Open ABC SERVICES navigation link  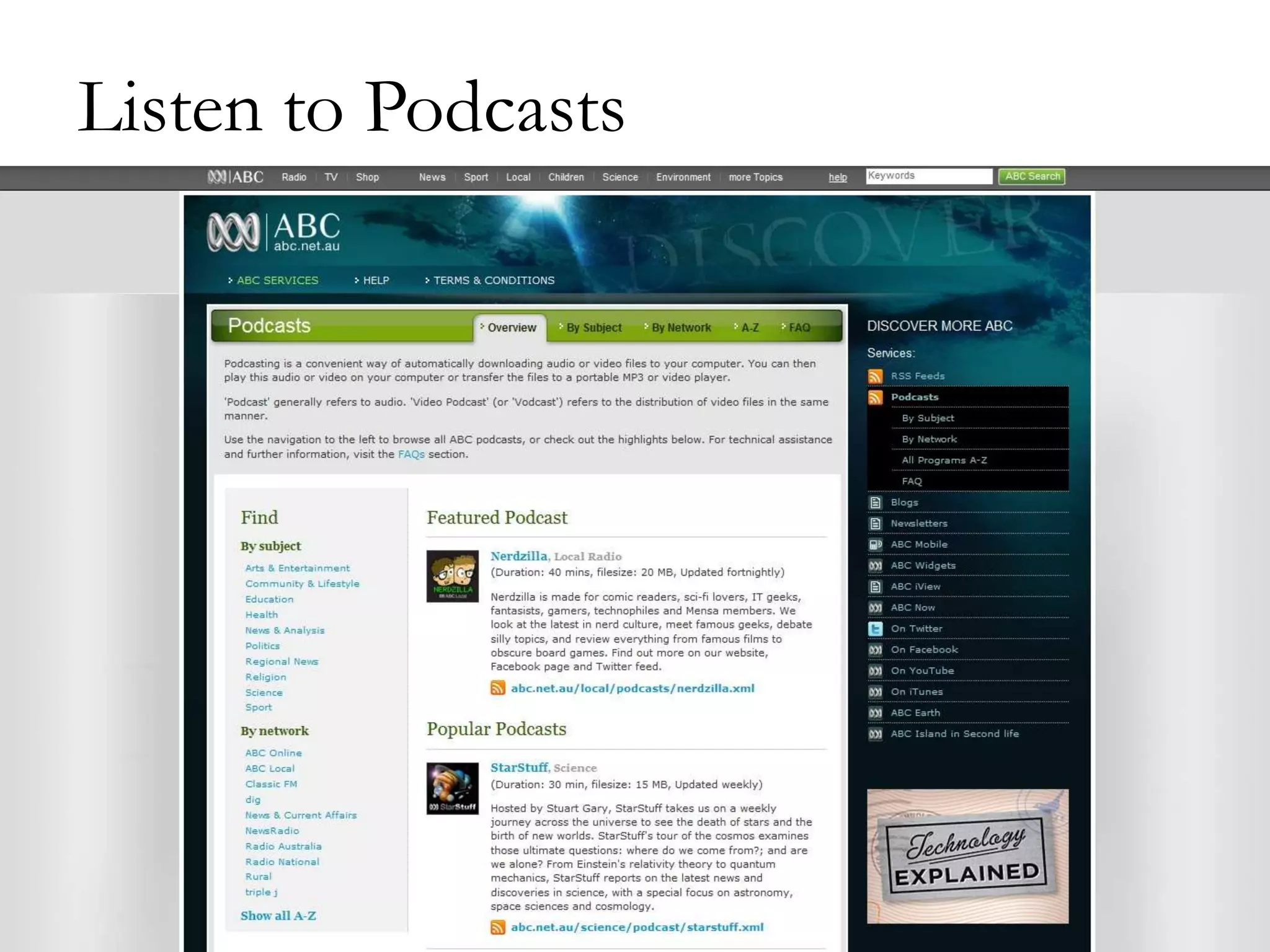[x=277, y=281]
